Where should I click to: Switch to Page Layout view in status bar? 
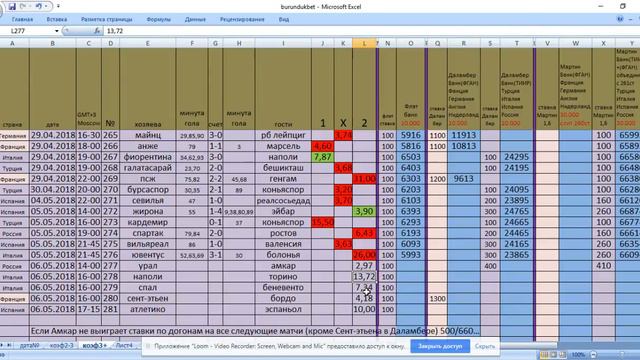tap(553, 355)
